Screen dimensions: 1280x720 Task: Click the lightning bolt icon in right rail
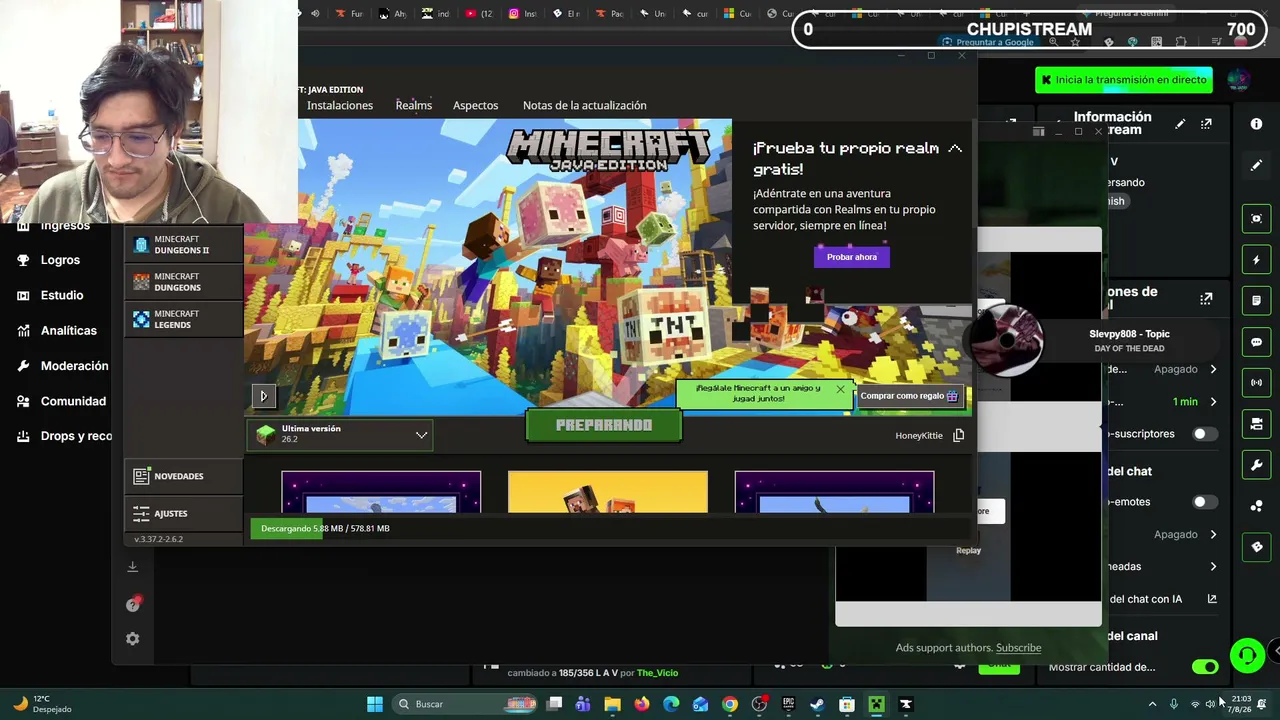click(x=1257, y=260)
